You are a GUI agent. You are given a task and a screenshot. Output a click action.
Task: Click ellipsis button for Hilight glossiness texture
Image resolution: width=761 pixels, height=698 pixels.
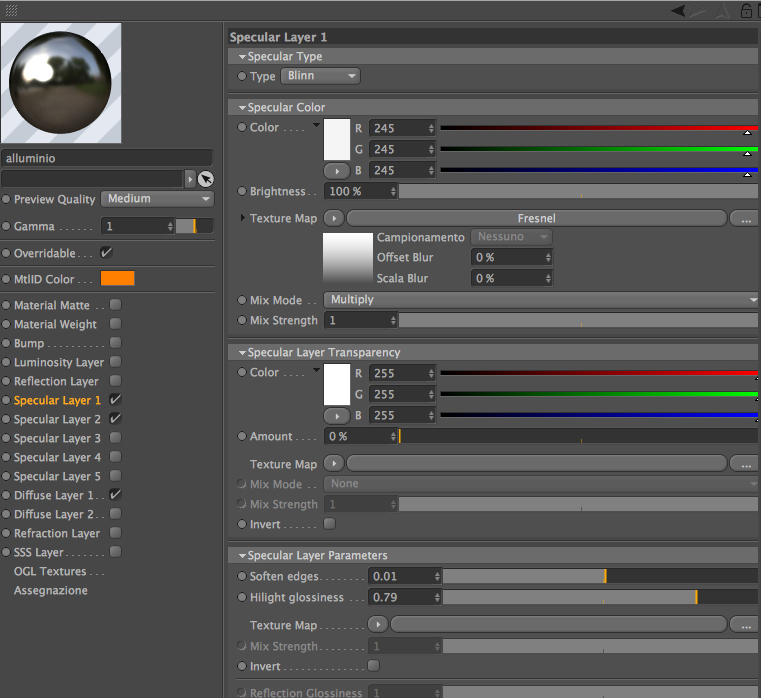click(746, 625)
